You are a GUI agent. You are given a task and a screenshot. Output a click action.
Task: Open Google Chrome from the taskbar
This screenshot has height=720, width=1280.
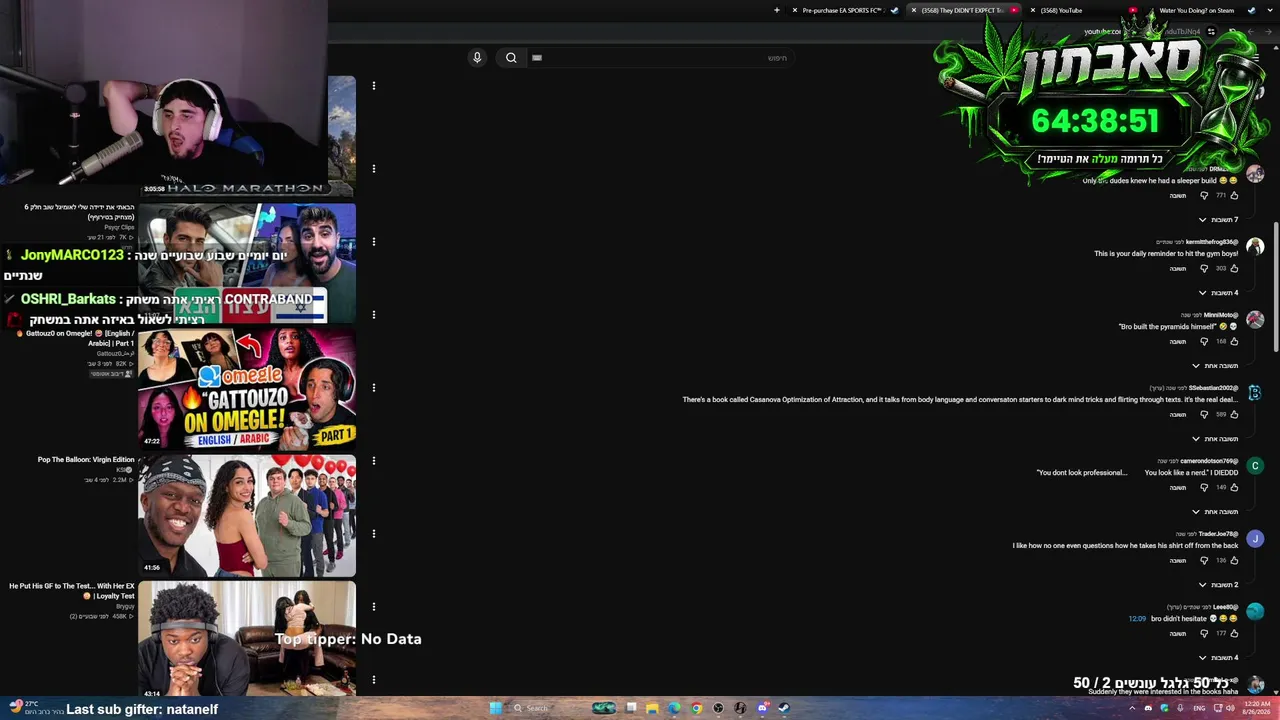696,708
